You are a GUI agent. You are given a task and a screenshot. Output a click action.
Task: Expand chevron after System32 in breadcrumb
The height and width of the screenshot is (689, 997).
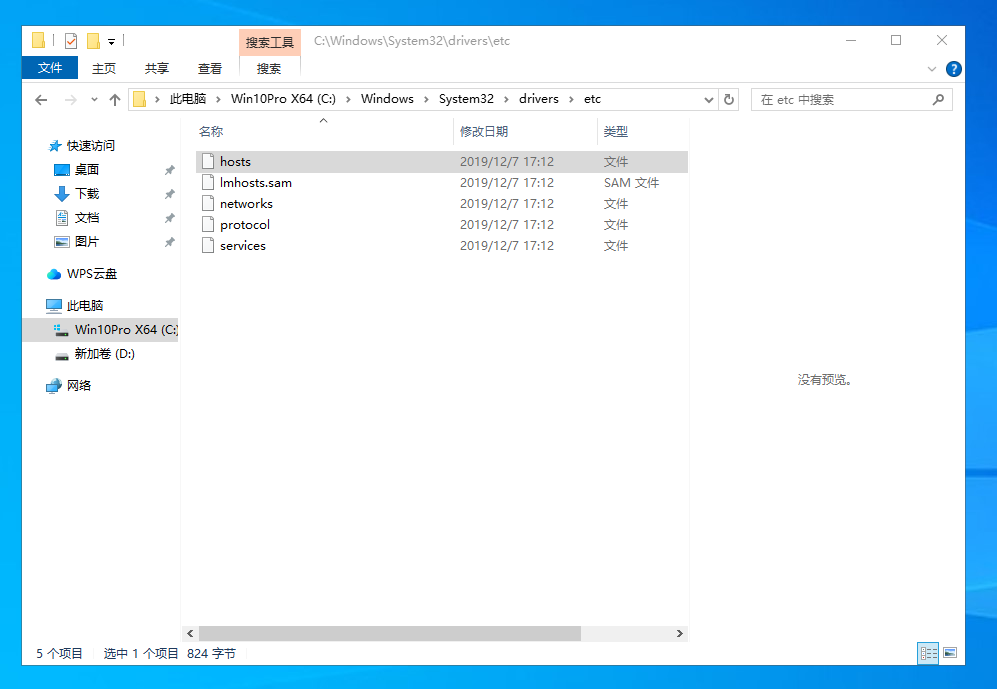[x=506, y=100]
